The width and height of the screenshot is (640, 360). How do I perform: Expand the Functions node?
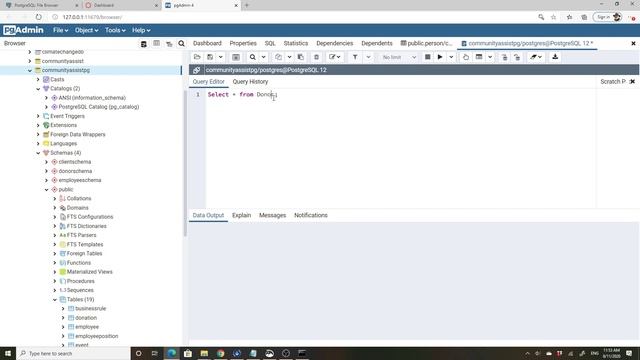[x=55, y=263]
